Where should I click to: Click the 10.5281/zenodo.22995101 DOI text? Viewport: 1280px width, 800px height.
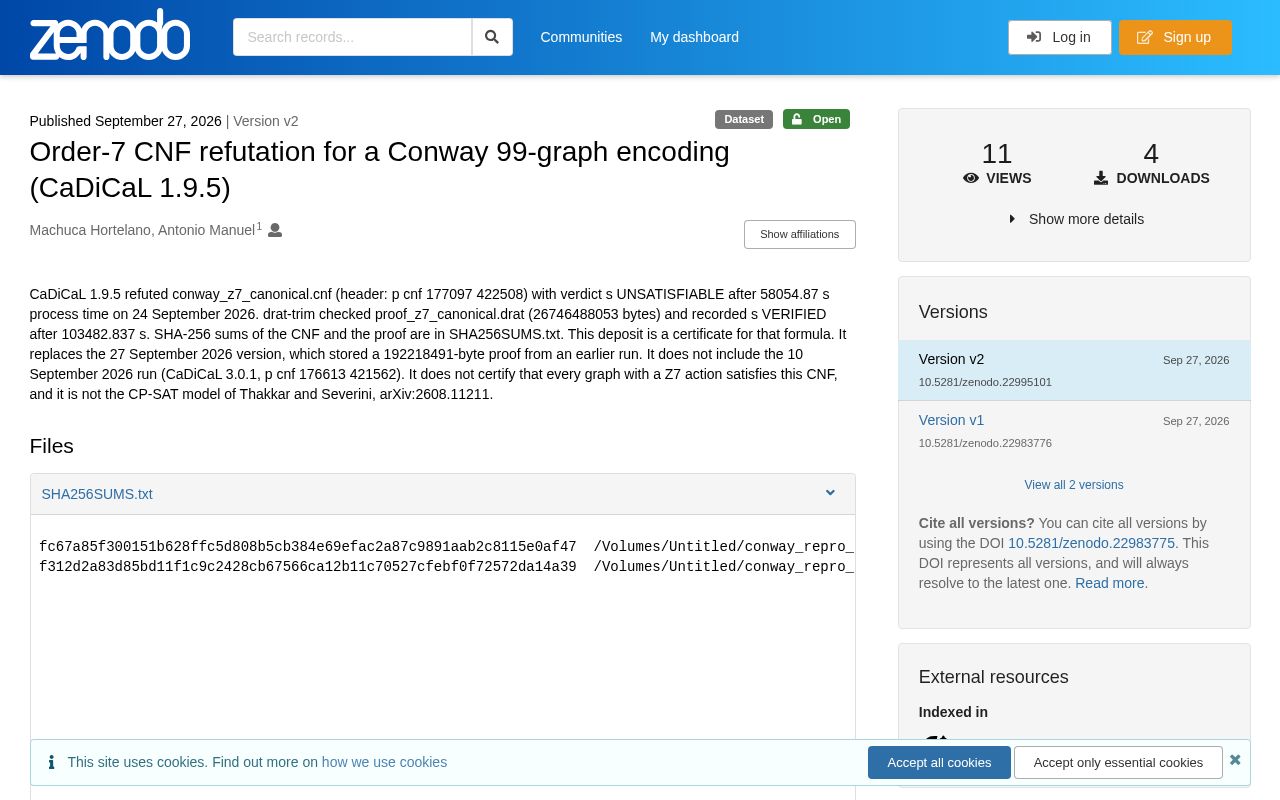(985, 382)
